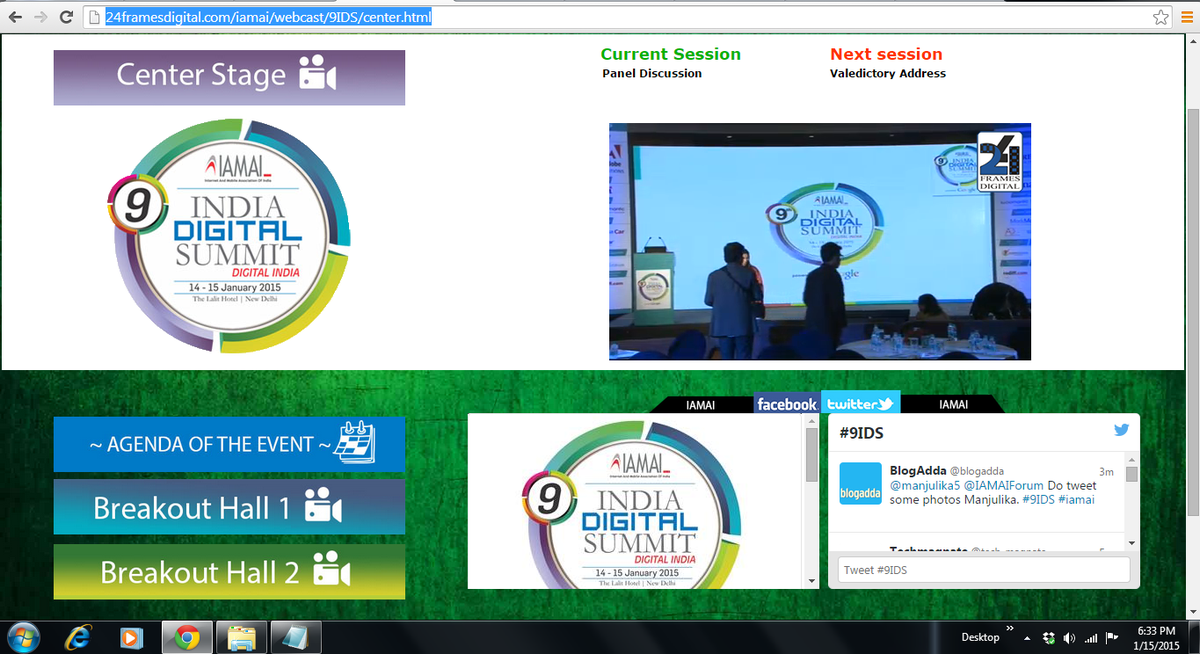Select Chrome taskbar icon
The image size is (1200, 654).
click(x=186, y=636)
